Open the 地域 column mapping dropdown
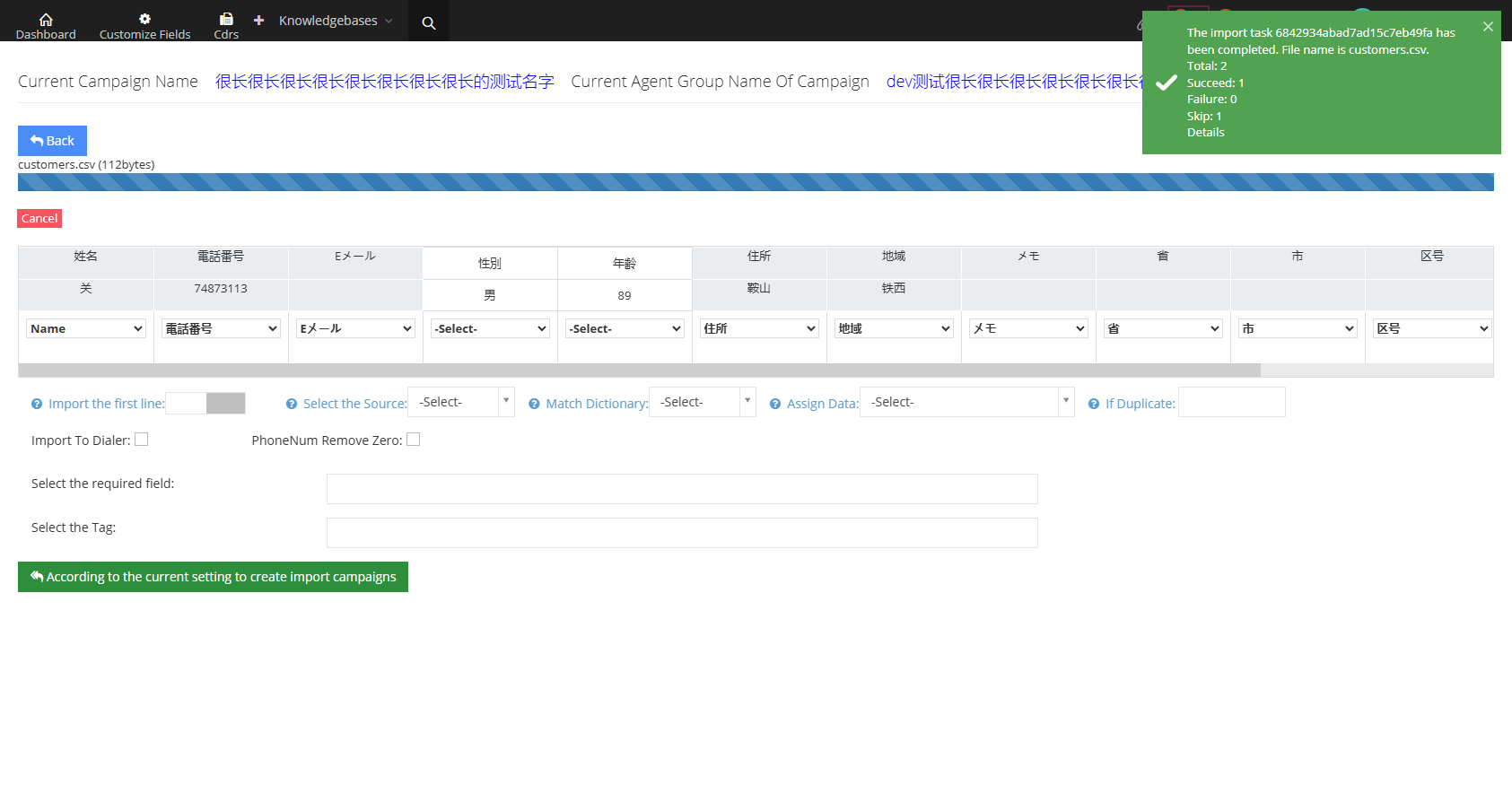The image size is (1512, 811). 894,328
